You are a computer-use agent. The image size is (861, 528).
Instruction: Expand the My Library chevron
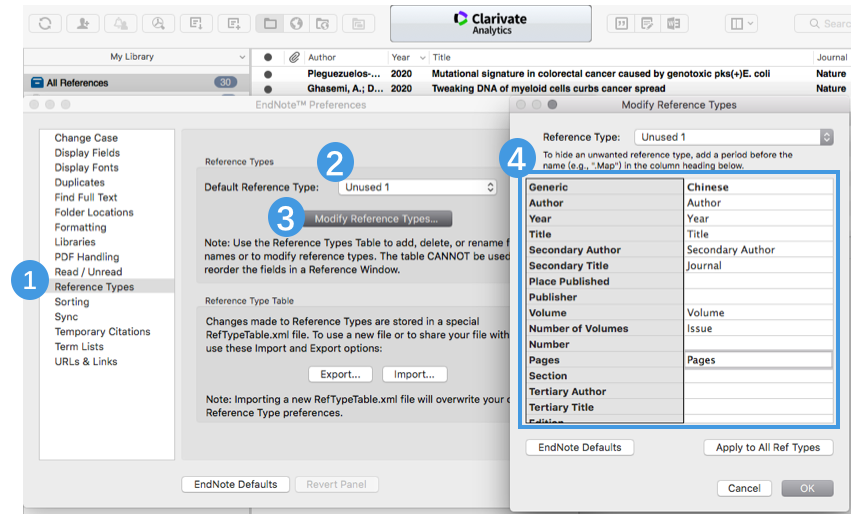(x=242, y=58)
